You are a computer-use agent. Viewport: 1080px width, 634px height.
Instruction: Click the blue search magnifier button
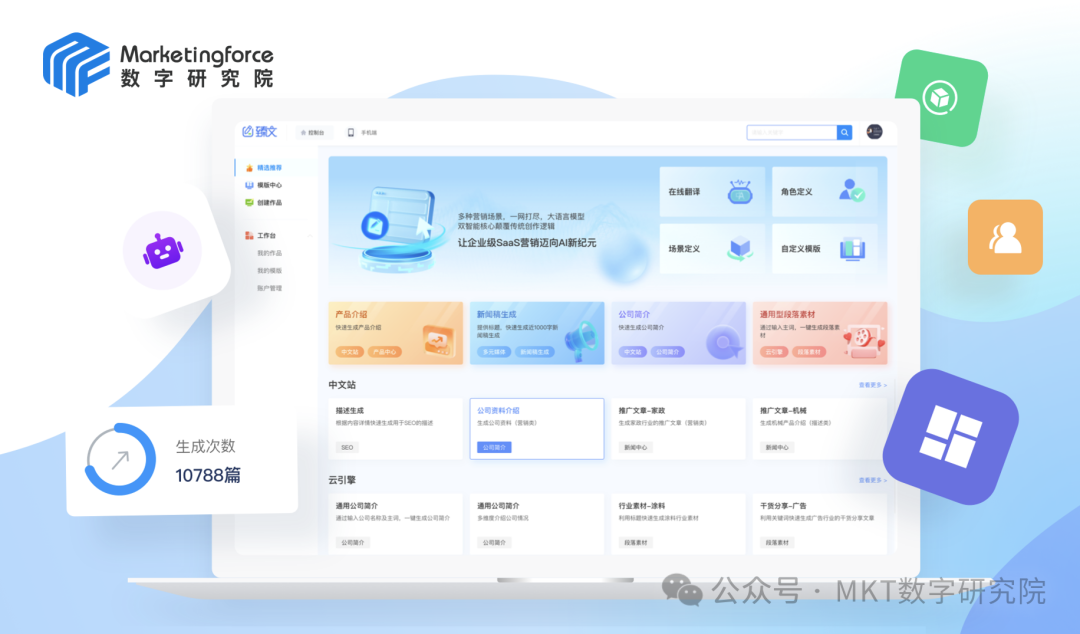point(845,132)
